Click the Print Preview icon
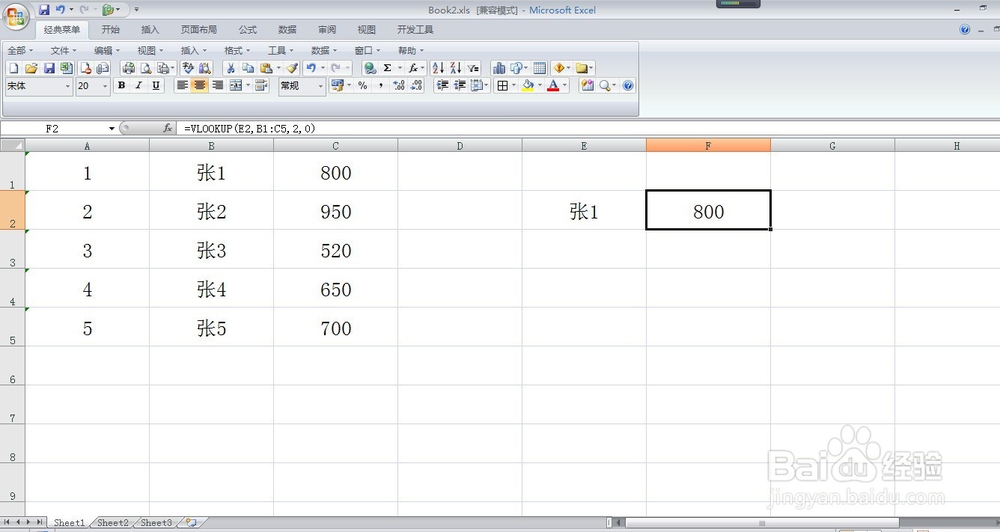 click(146, 68)
